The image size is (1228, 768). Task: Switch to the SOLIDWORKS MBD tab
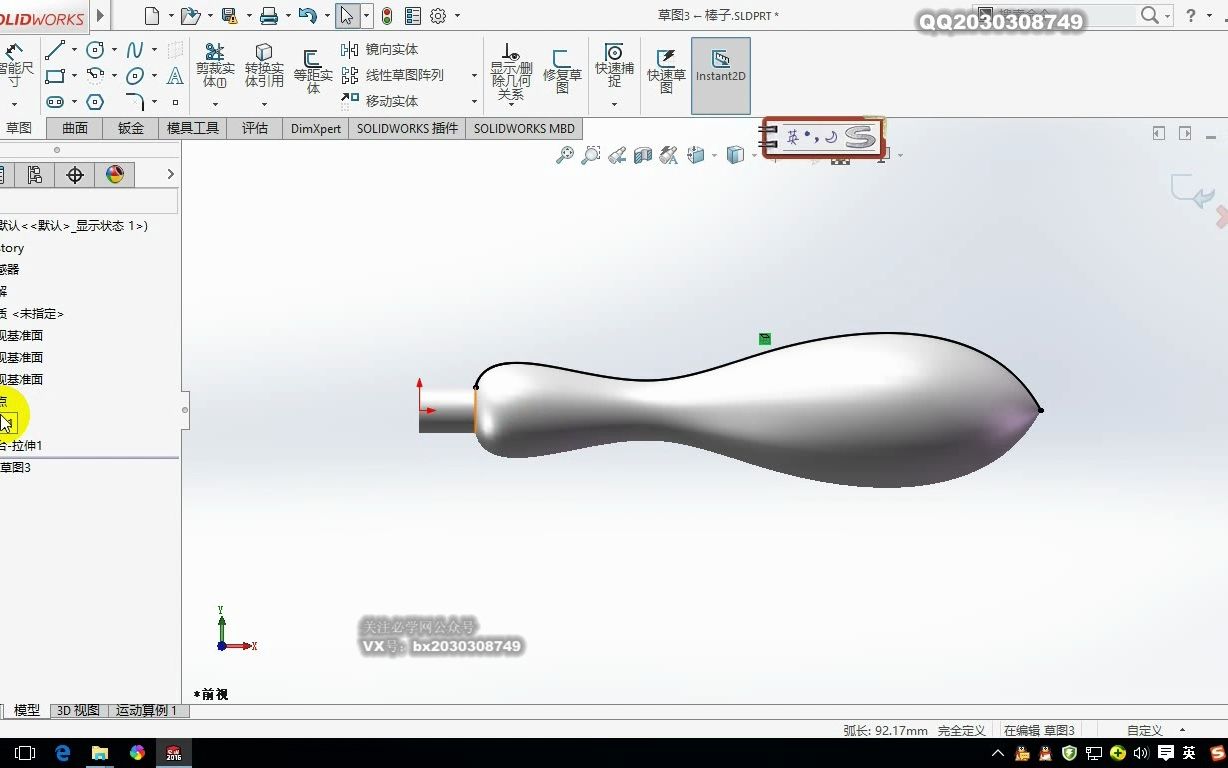[x=524, y=128]
